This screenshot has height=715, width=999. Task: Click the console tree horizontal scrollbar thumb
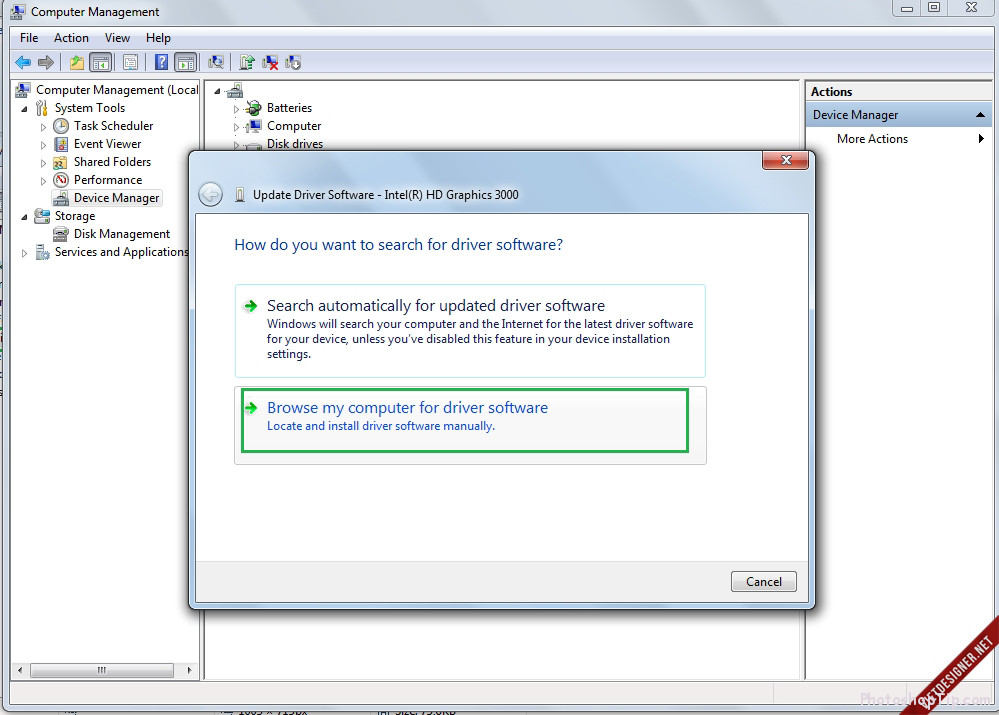(102, 670)
